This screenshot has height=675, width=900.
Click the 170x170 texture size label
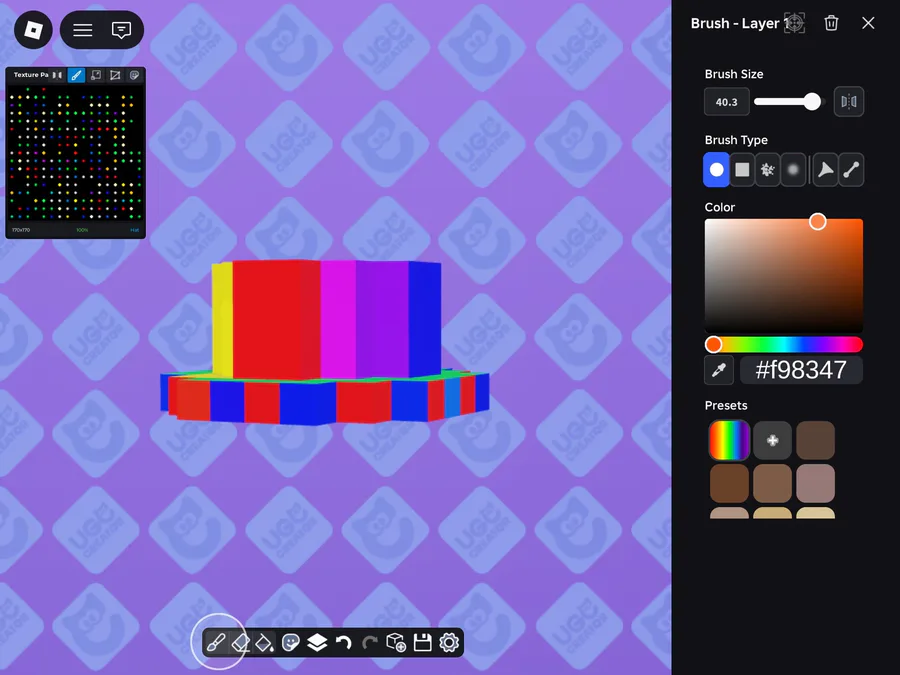coord(21,230)
